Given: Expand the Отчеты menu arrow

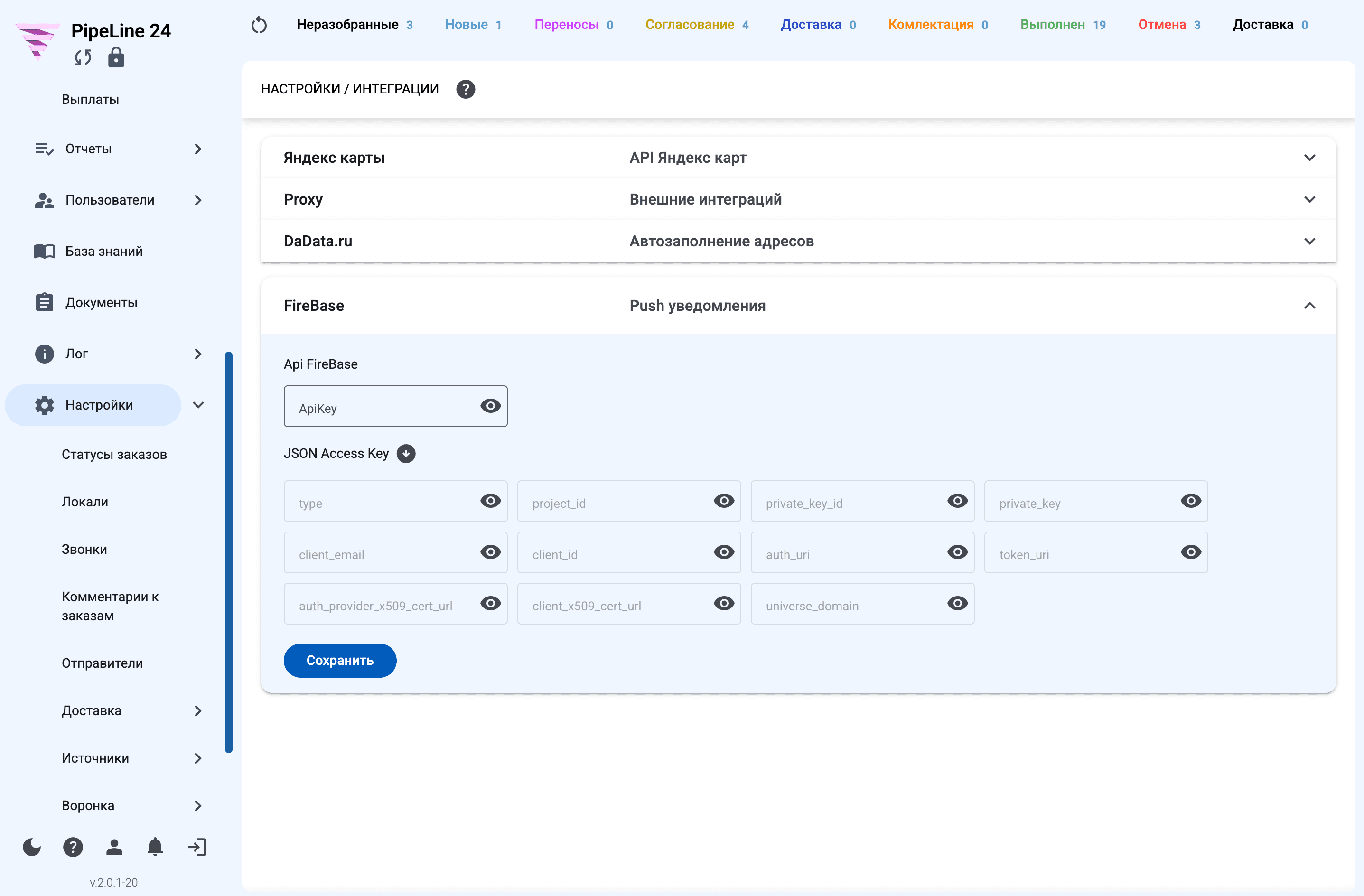Looking at the screenshot, I should pos(198,149).
